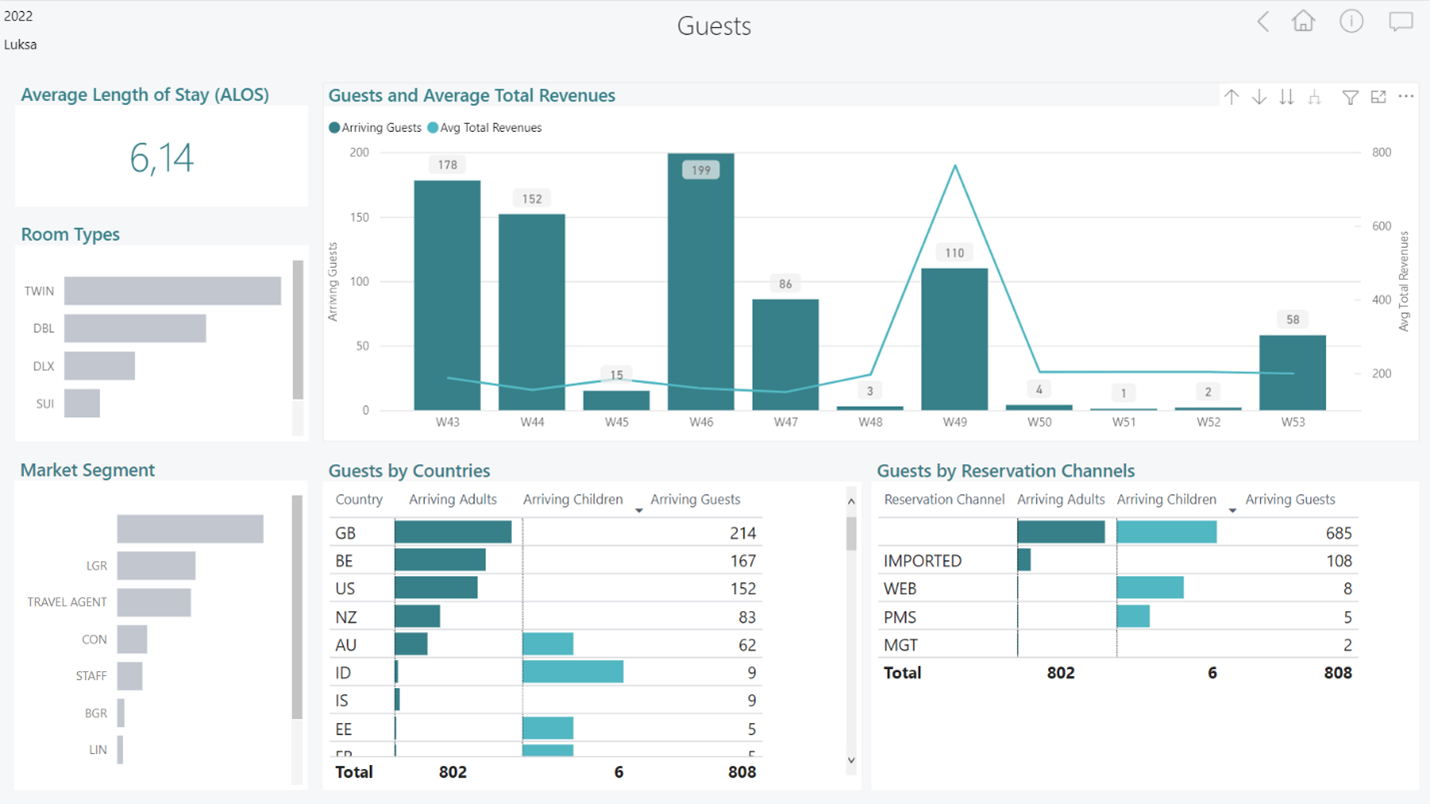Open the comments speech bubble icon

point(1400,22)
